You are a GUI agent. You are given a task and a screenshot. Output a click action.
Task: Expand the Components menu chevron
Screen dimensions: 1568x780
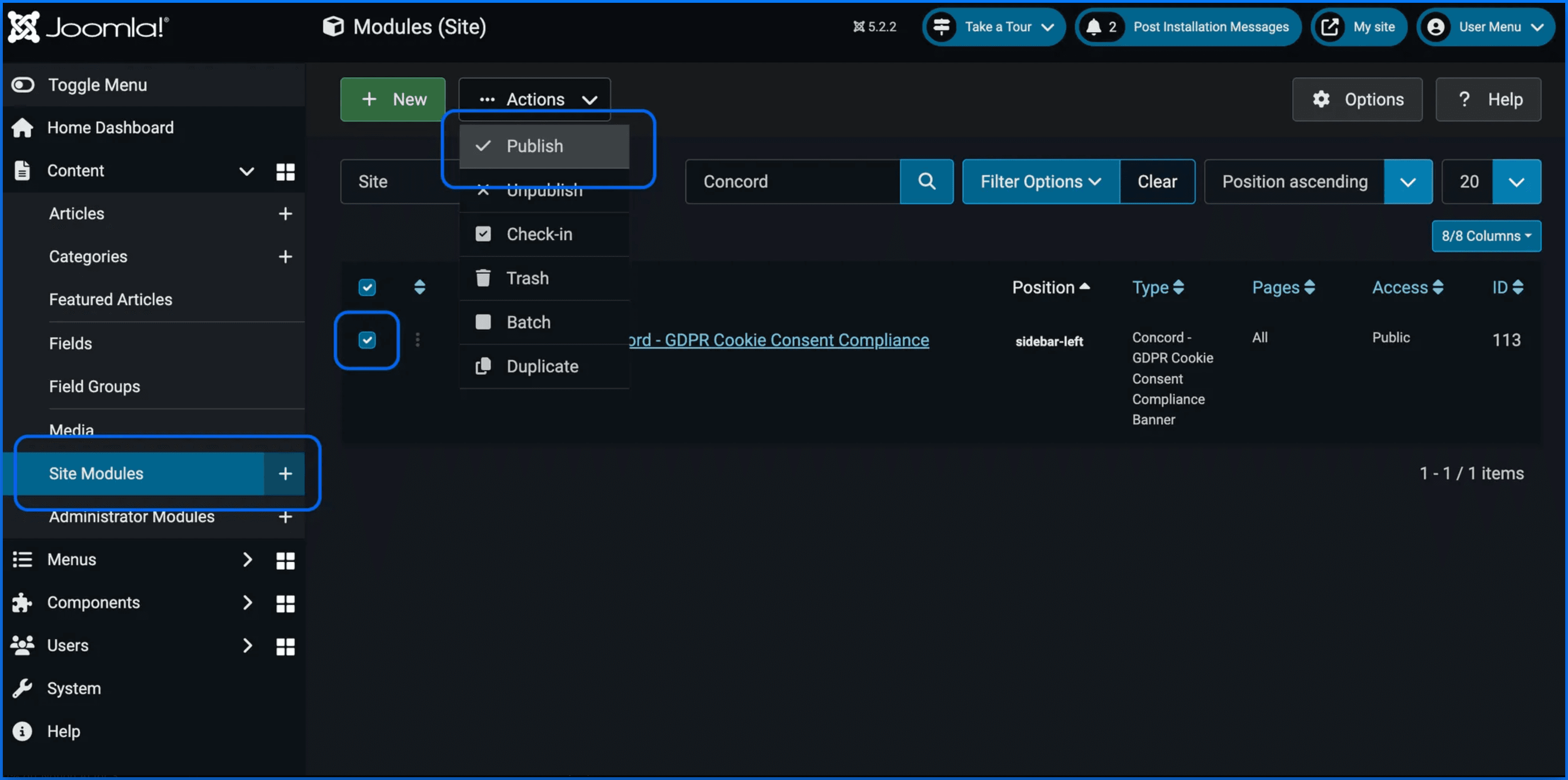247,602
